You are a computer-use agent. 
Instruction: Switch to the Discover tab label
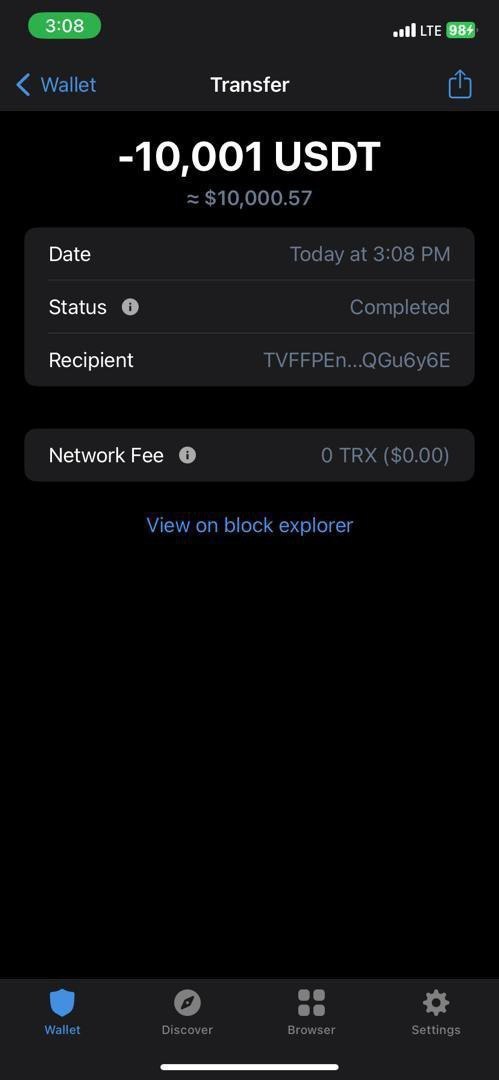pos(187,1030)
